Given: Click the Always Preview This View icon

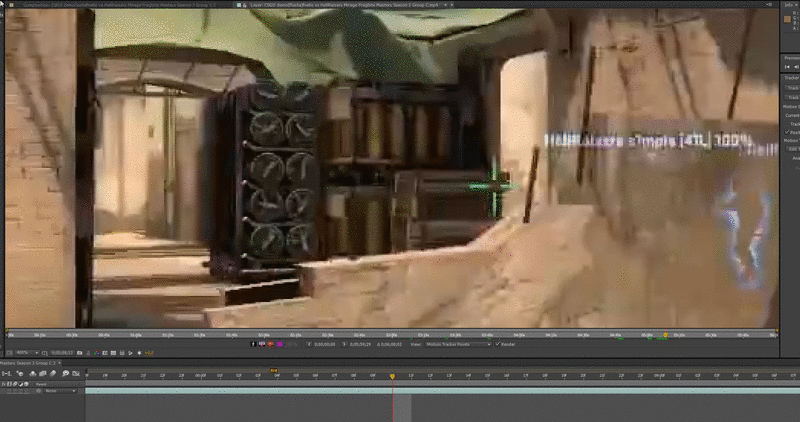Looking at the screenshot, I should pyautogui.click(x=10, y=353).
